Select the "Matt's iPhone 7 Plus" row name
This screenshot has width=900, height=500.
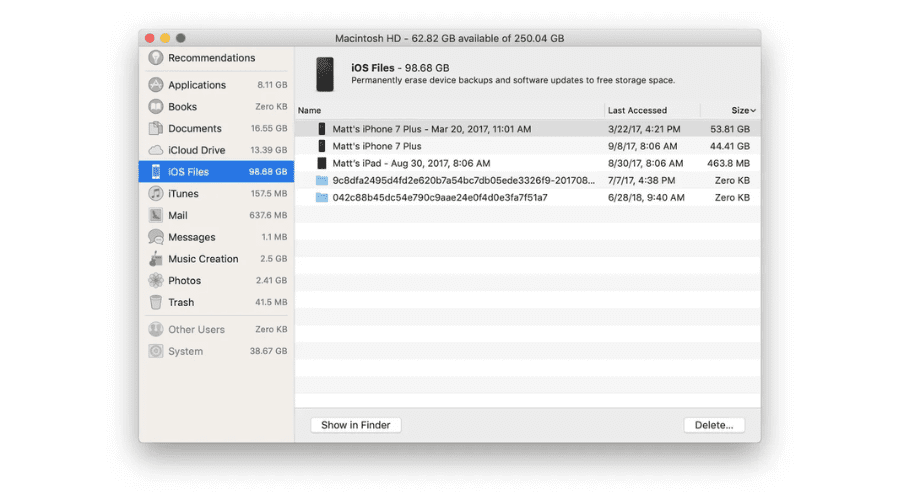[x=377, y=146]
